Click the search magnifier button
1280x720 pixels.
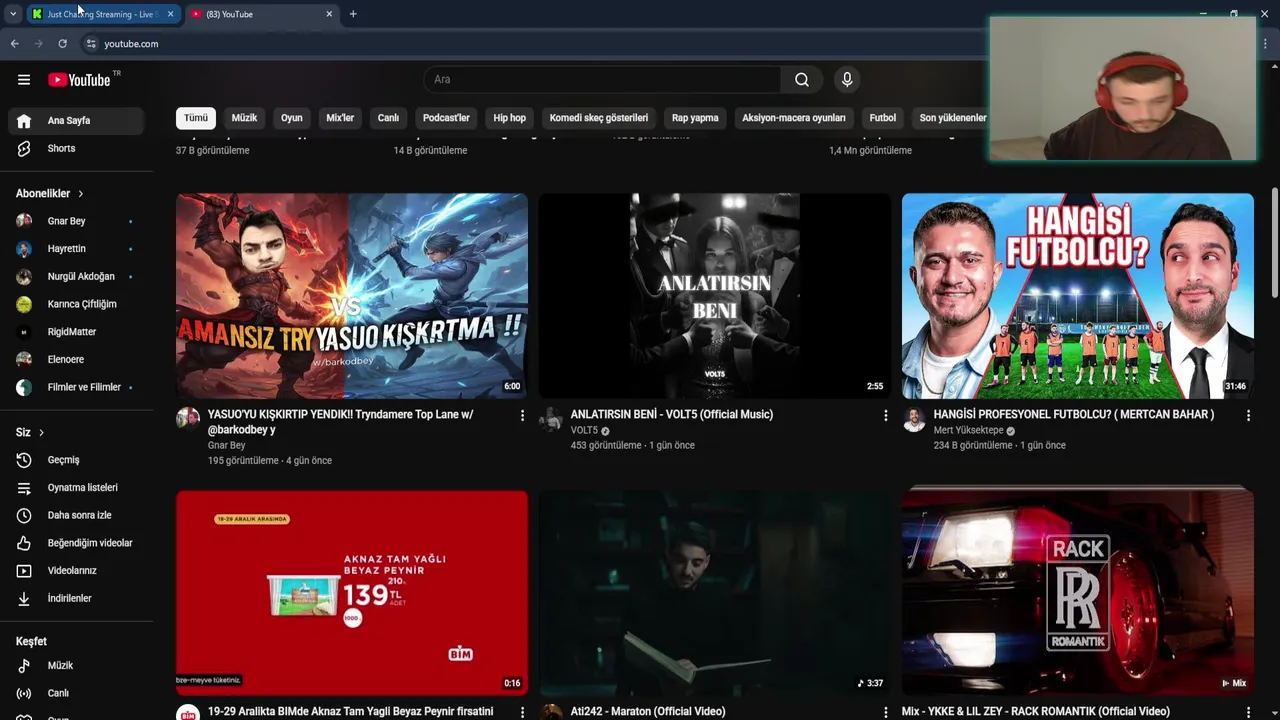pyautogui.click(x=802, y=80)
